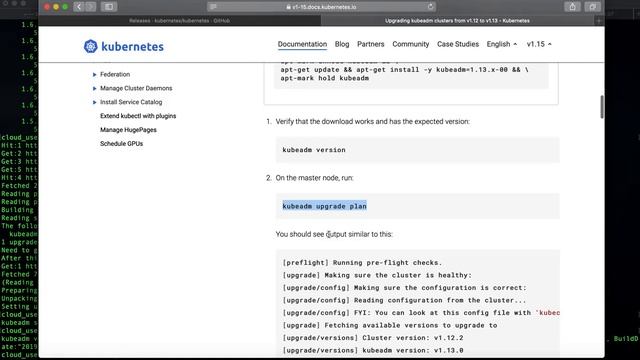Image resolution: width=640 pixels, height=360 pixels.
Task: Open Community nav item
Action: [411, 44]
